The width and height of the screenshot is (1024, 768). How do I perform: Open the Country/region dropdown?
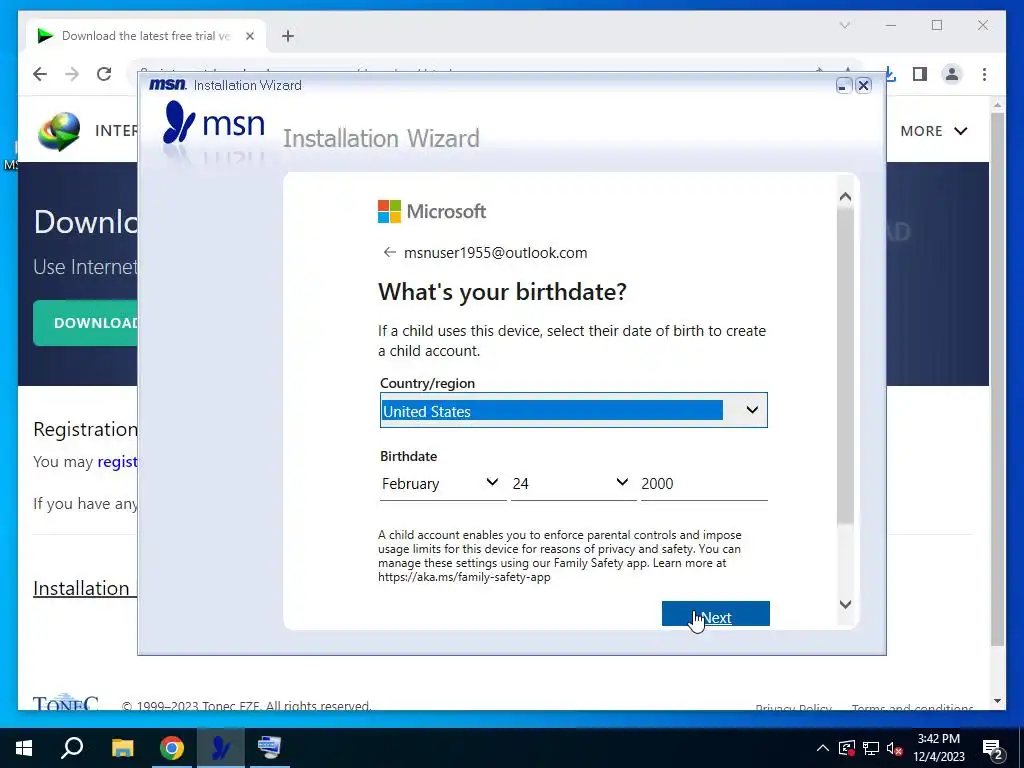(x=573, y=410)
